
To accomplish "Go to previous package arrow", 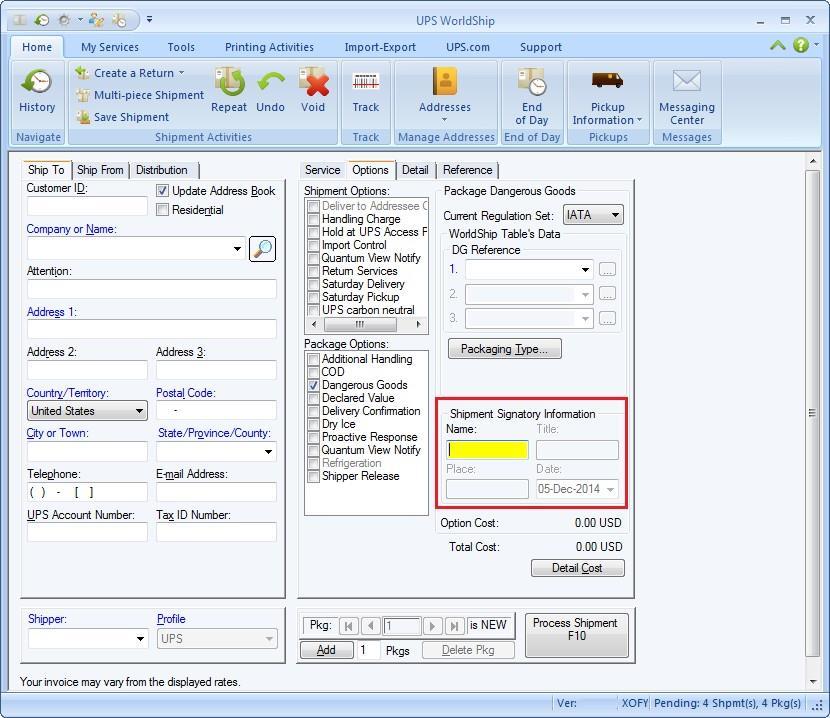I will point(371,626).
